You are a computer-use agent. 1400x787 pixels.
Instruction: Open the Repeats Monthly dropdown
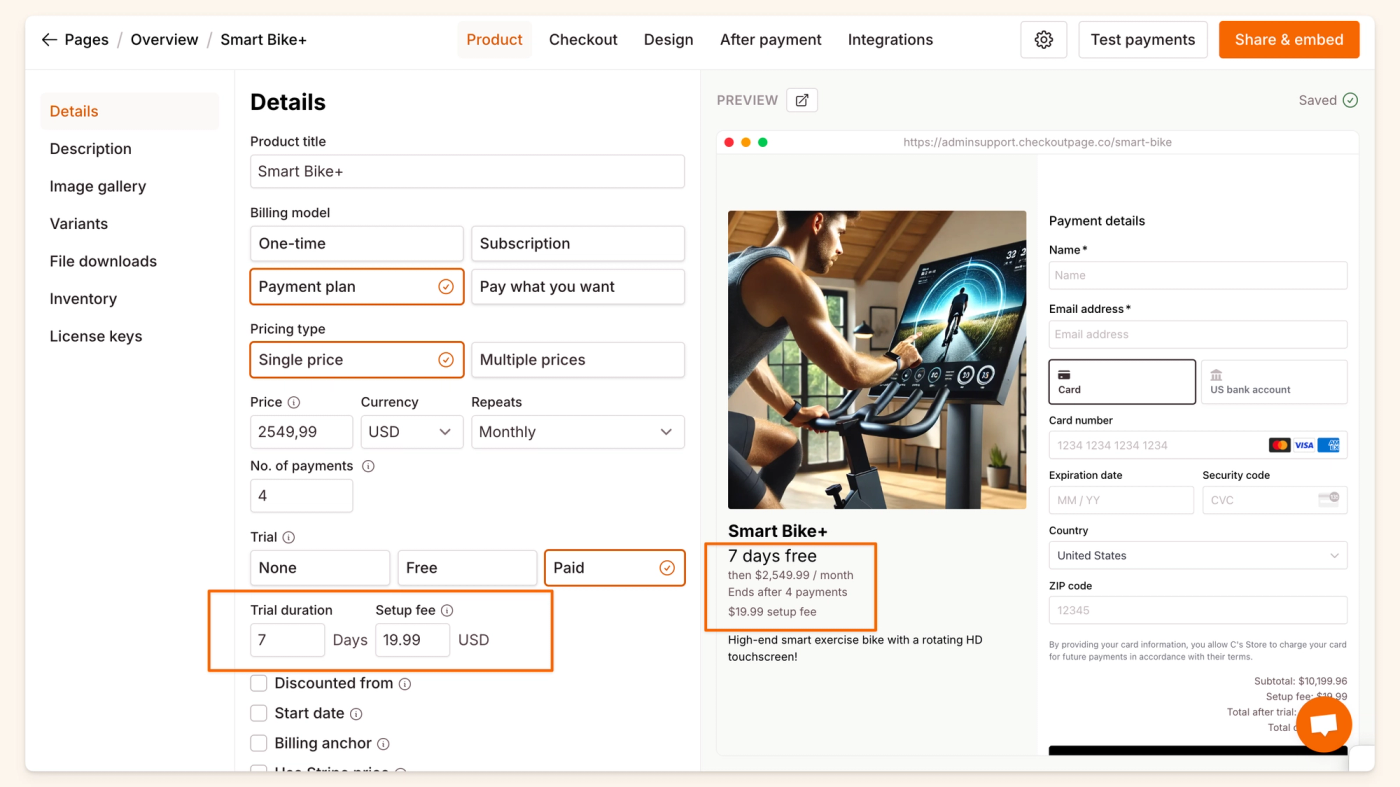(x=578, y=432)
